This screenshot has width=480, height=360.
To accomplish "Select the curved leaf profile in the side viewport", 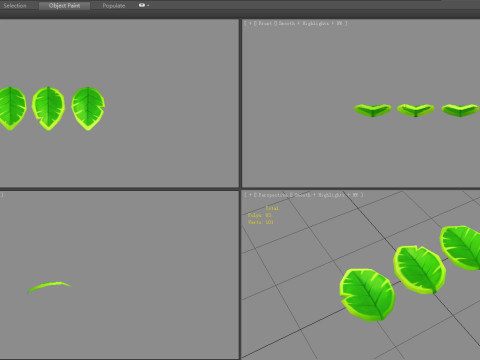I will [x=49, y=287].
